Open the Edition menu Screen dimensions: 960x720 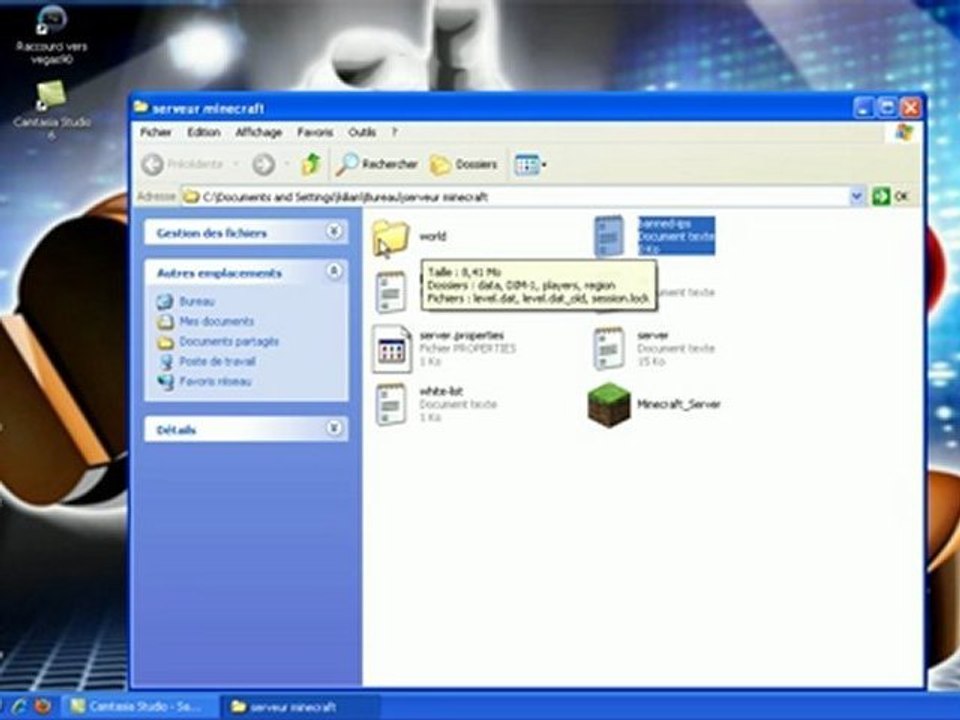(204, 132)
